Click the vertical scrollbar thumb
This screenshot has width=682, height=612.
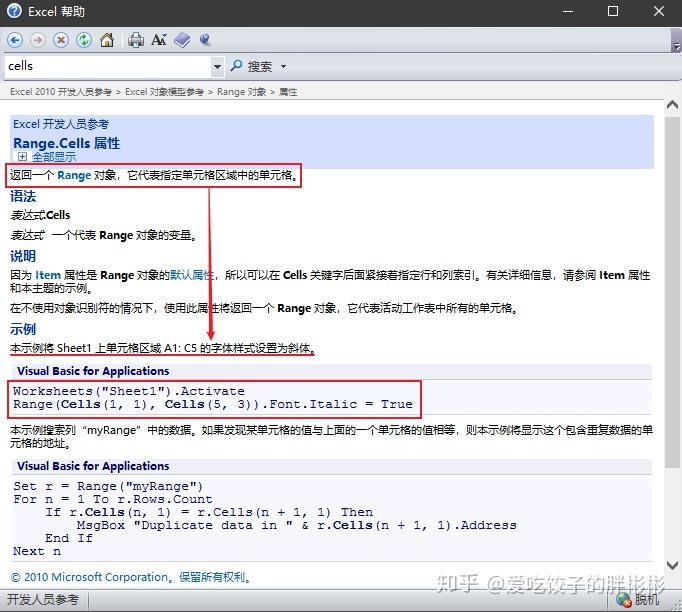click(x=672, y=291)
